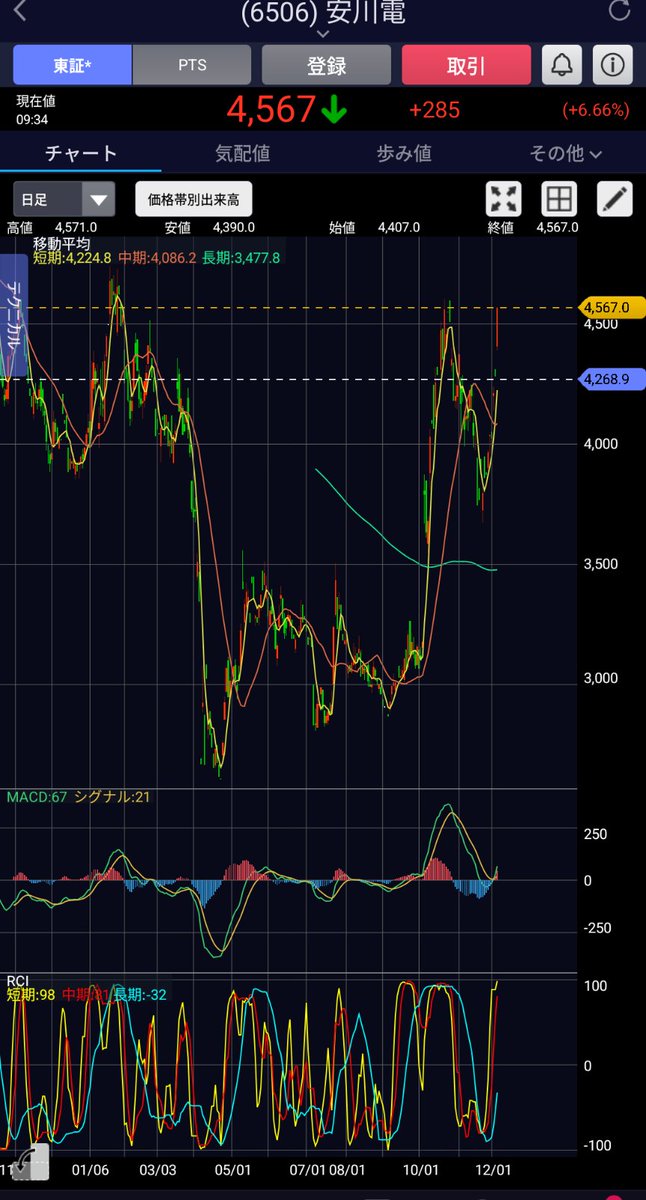Tap MACD:67 indicator label
The height and width of the screenshot is (1200, 646).
click(x=37, y=797)
